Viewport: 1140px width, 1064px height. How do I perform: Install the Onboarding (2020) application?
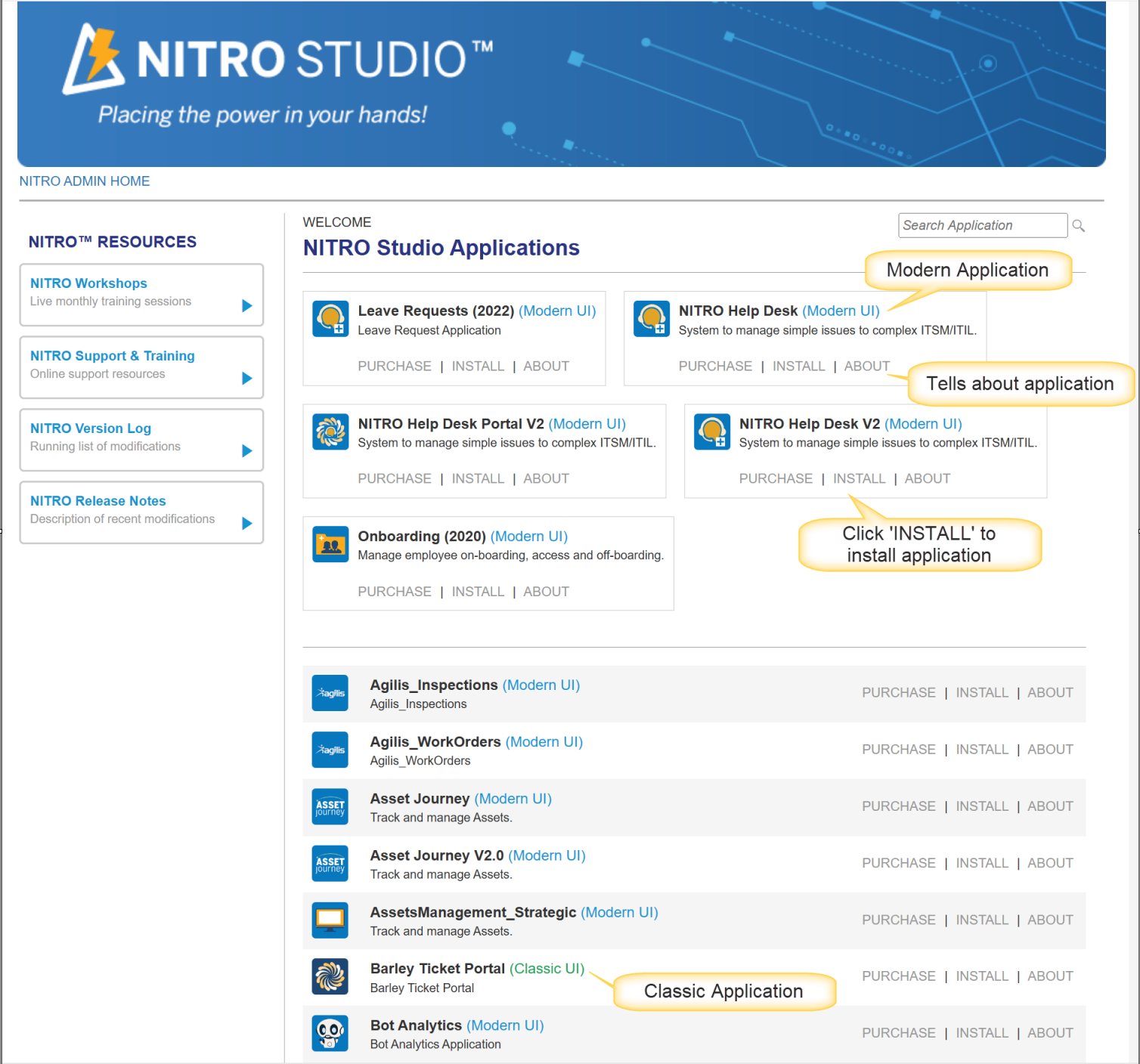(x=478, y=592)
